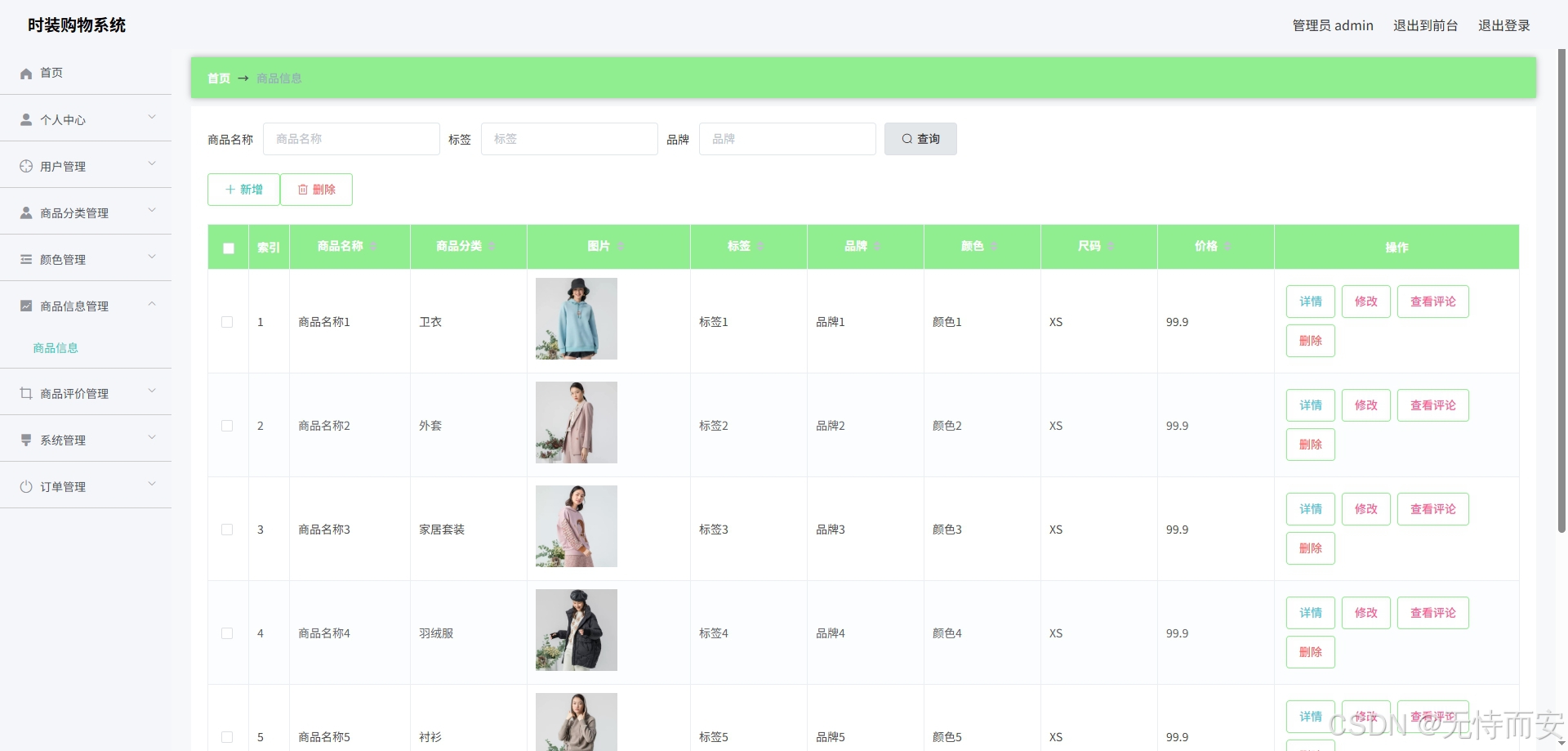Click the black down jacket thumbnail of 商品名称4

tap(577, 630)
